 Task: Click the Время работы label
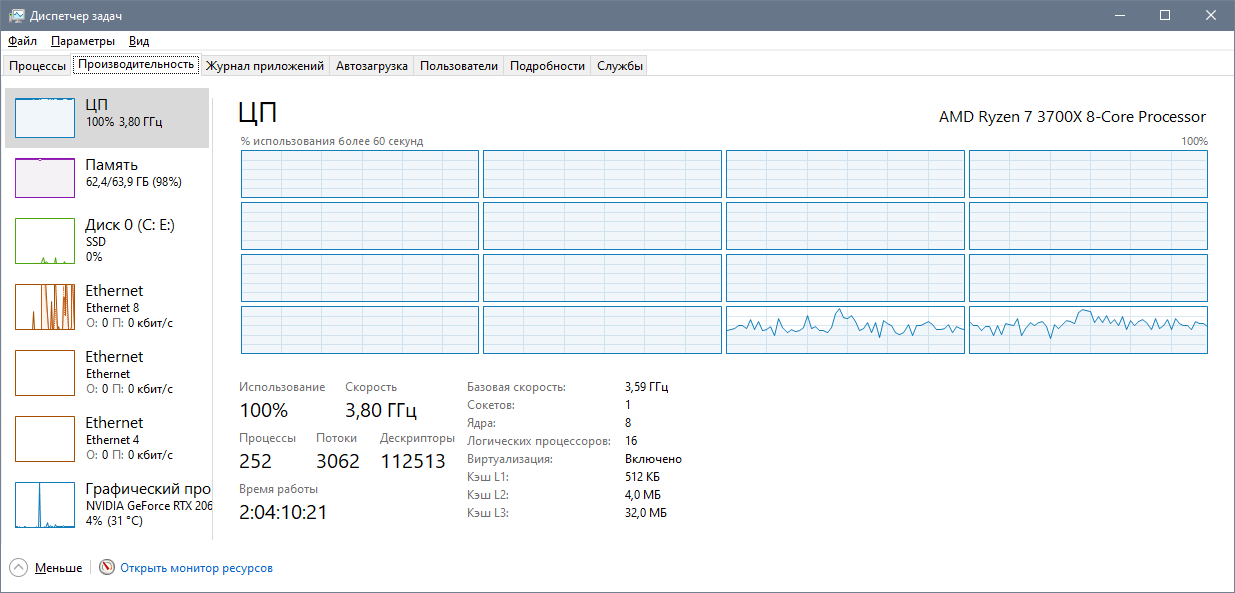[x=279, y=489]
